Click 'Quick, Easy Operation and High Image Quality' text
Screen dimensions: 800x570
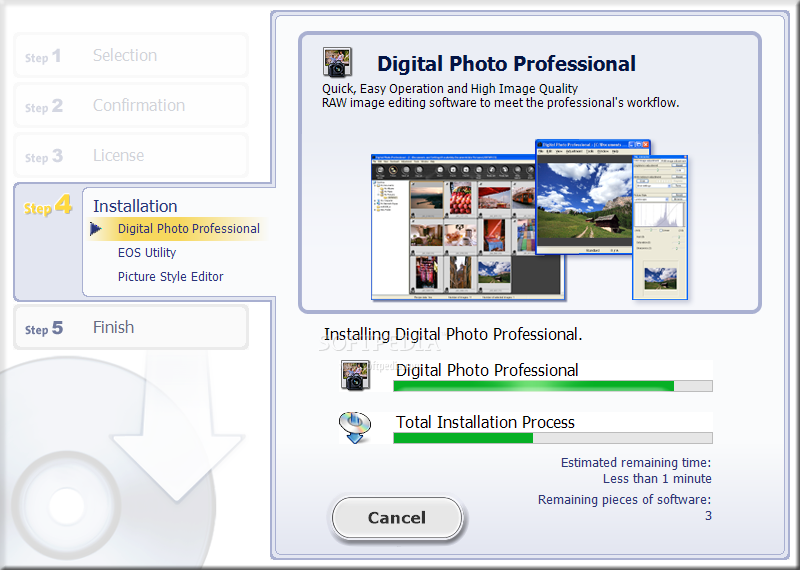[x=449, y=89]
